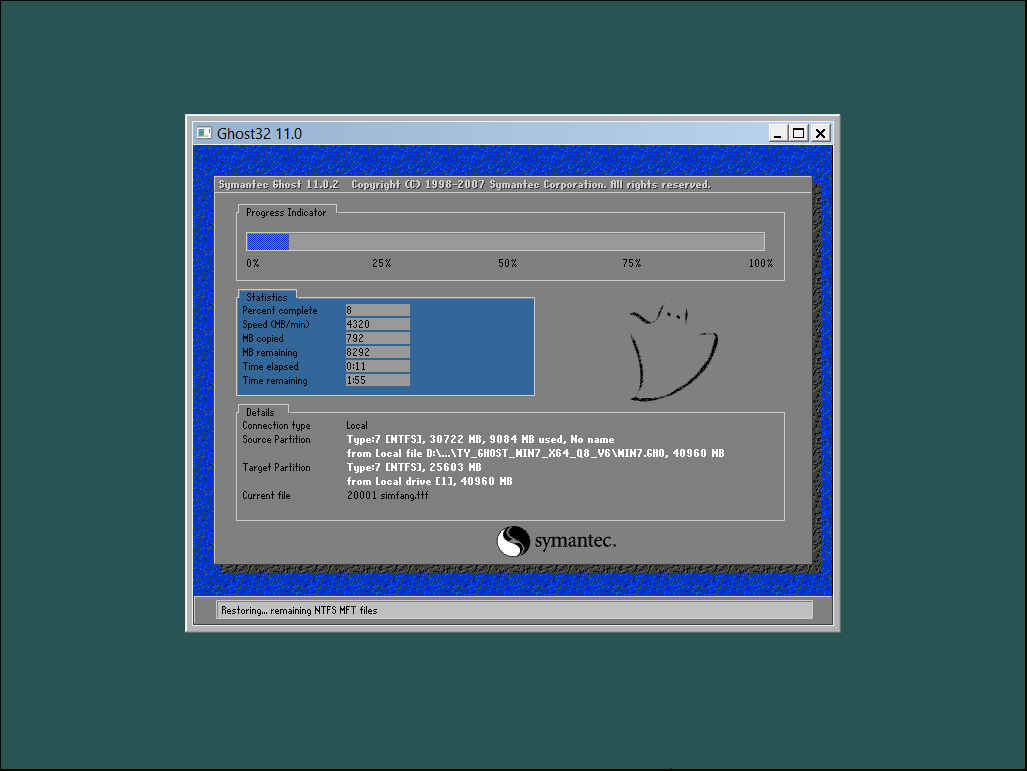Click the 'Time remaining' label
The width and height of the screenshot is (1027, 771).
point(275,381)
